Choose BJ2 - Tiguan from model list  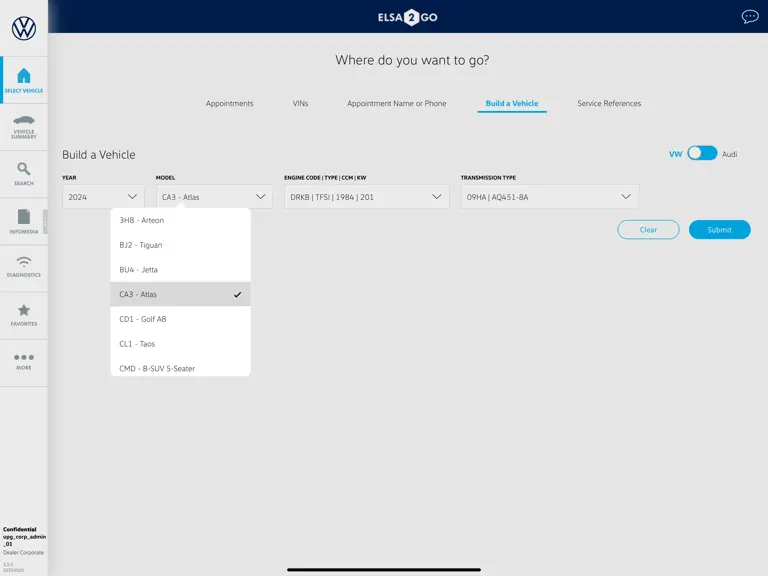click(x=181, y=245)
